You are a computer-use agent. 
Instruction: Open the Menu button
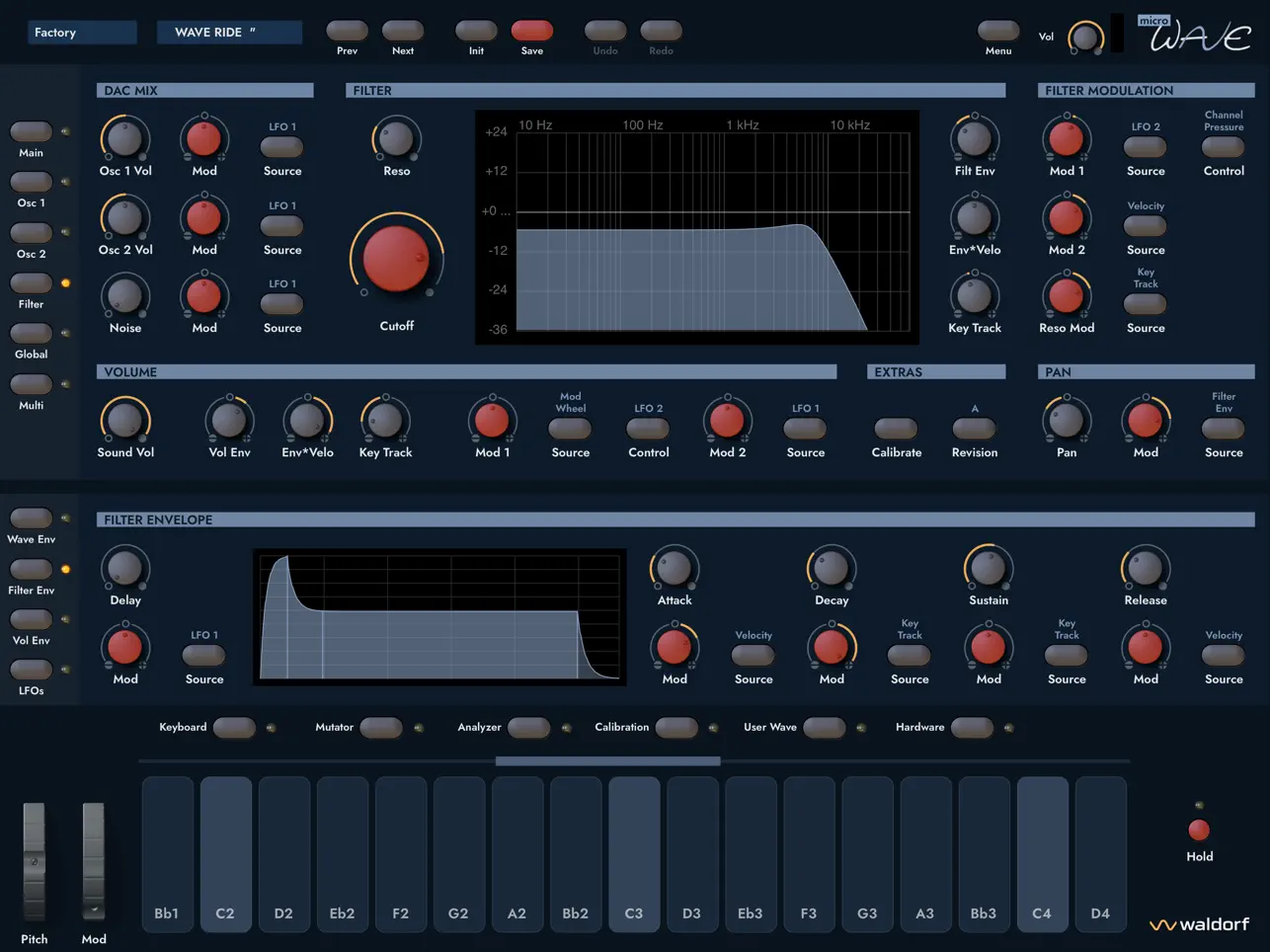pyautogui.click(x=998, y=31)
